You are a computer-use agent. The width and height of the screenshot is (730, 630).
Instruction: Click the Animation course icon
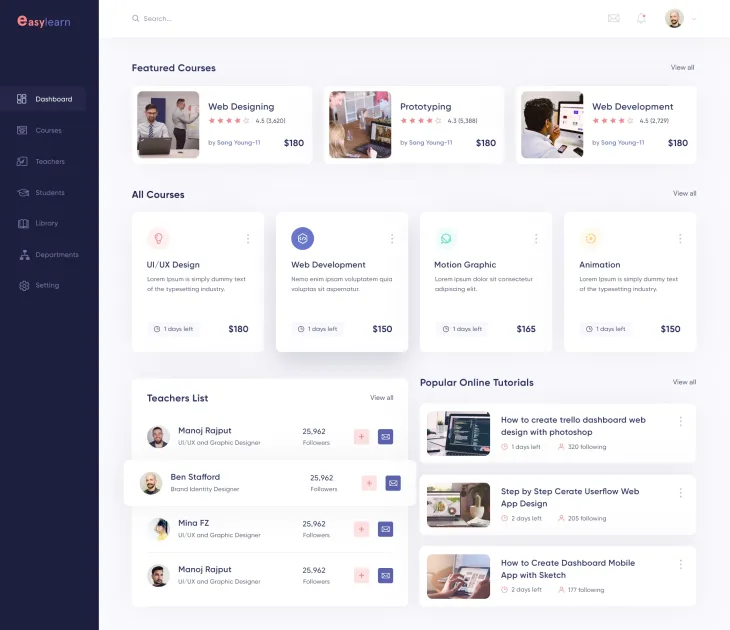tap(590, 238)
